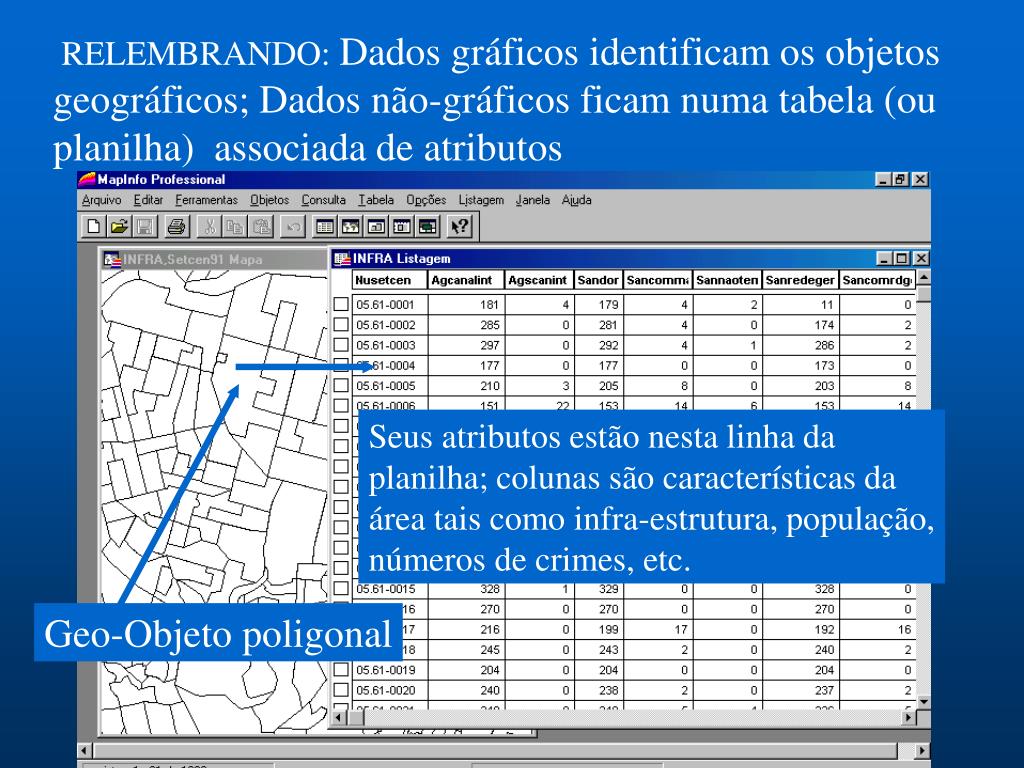This screenshot has height=768, width=1024.
Task: Click the New Table toolbar icon
Action: click(x=93, y=227)
